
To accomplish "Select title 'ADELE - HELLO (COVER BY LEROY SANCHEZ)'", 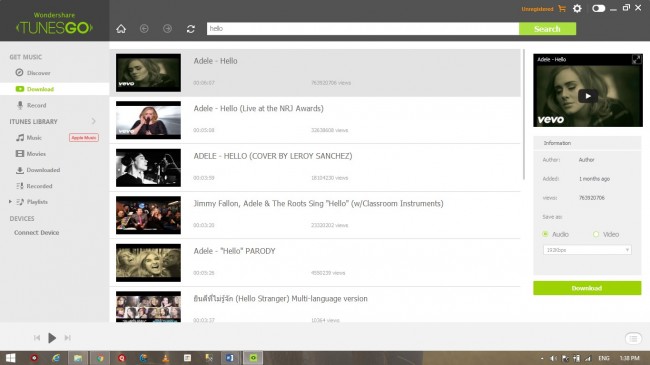I will tap(273, 156).
